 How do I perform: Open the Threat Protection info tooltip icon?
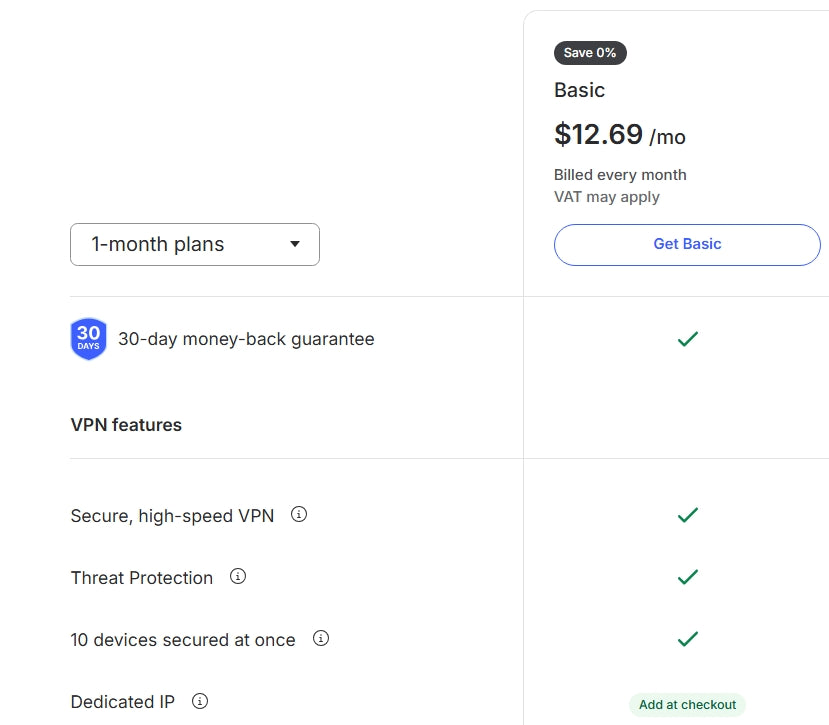(x=237, y=576)
